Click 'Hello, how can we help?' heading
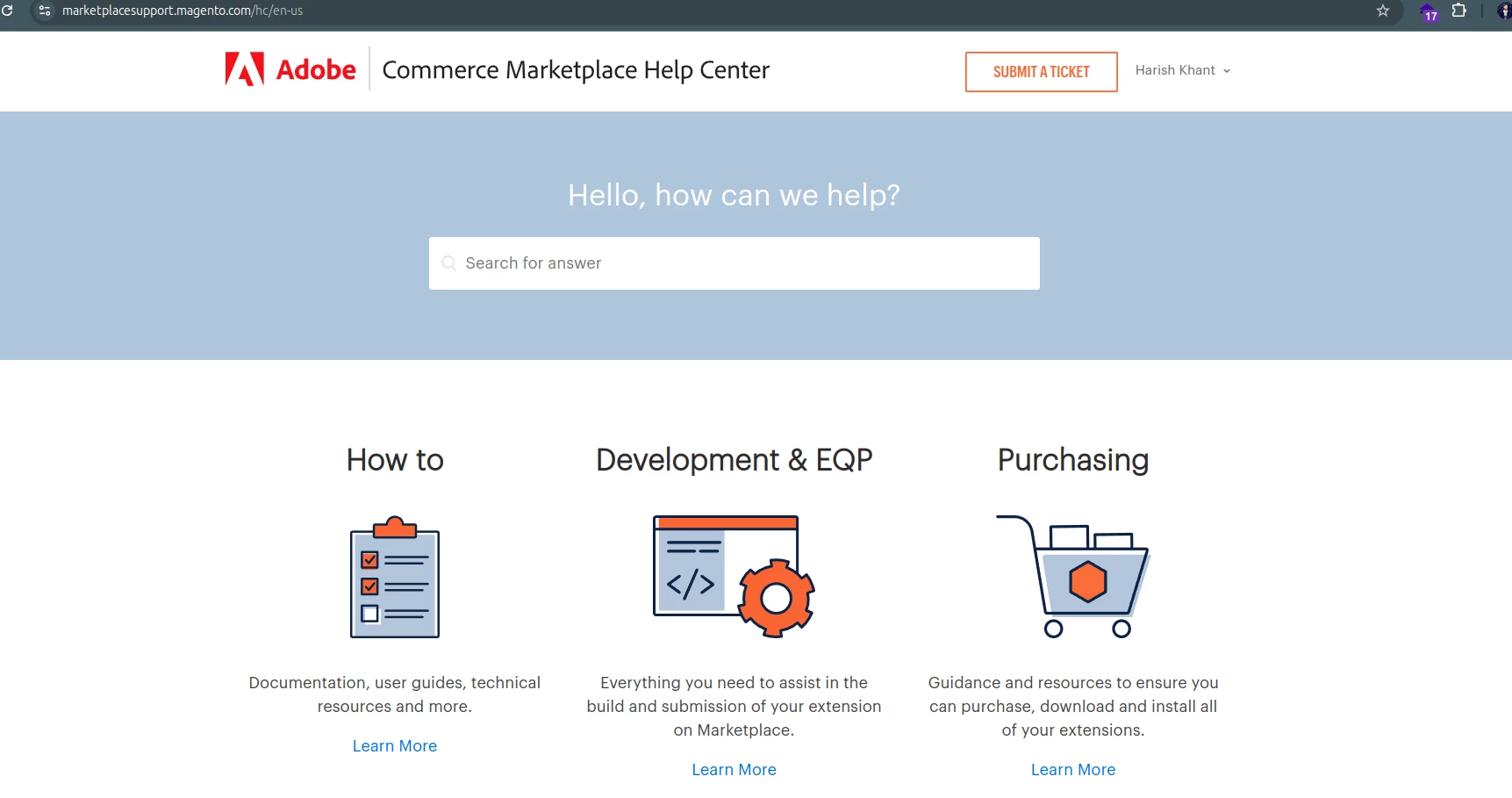 [x=735, y=195]
